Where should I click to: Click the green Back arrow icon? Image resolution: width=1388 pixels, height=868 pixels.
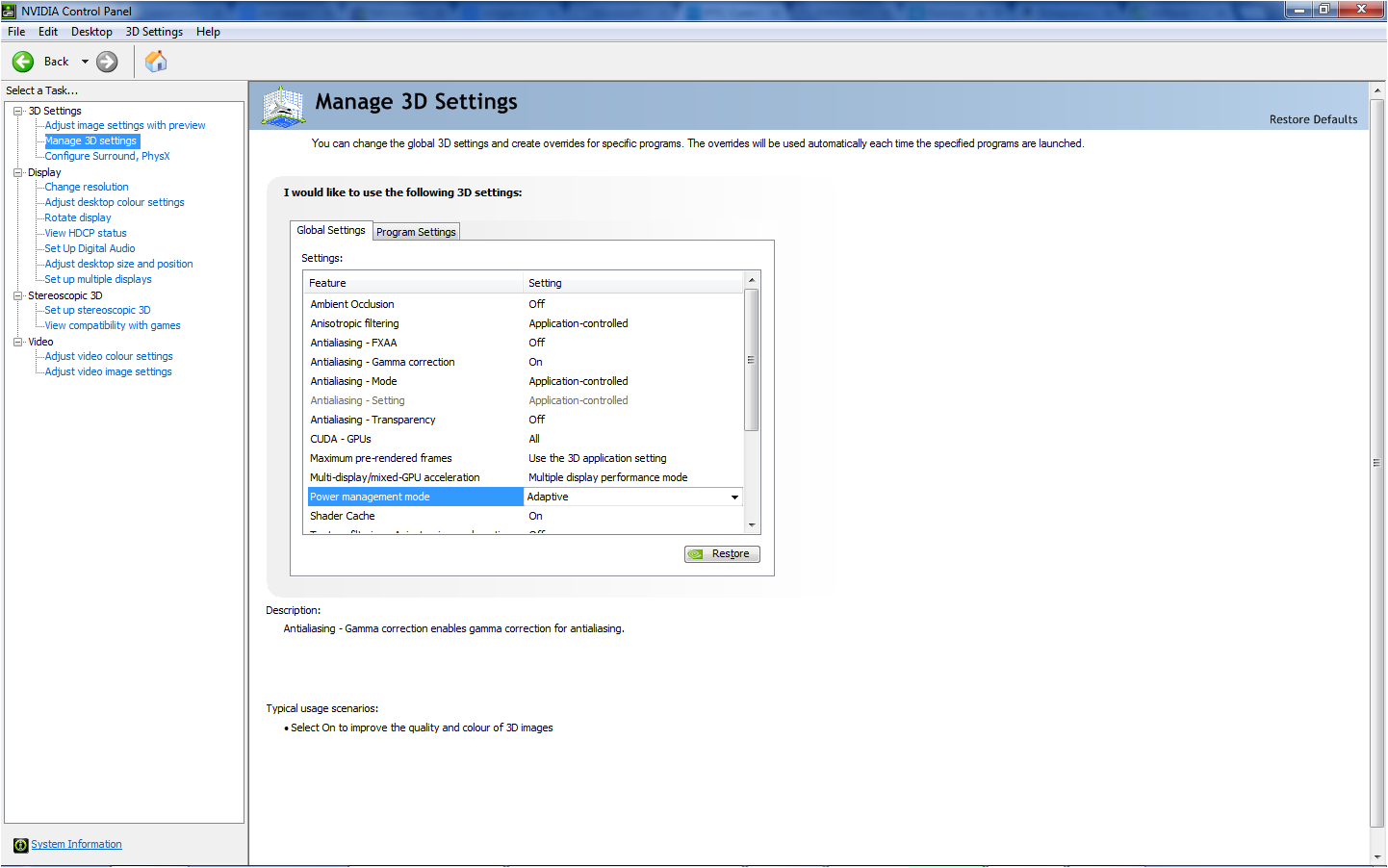pos(23,62)
